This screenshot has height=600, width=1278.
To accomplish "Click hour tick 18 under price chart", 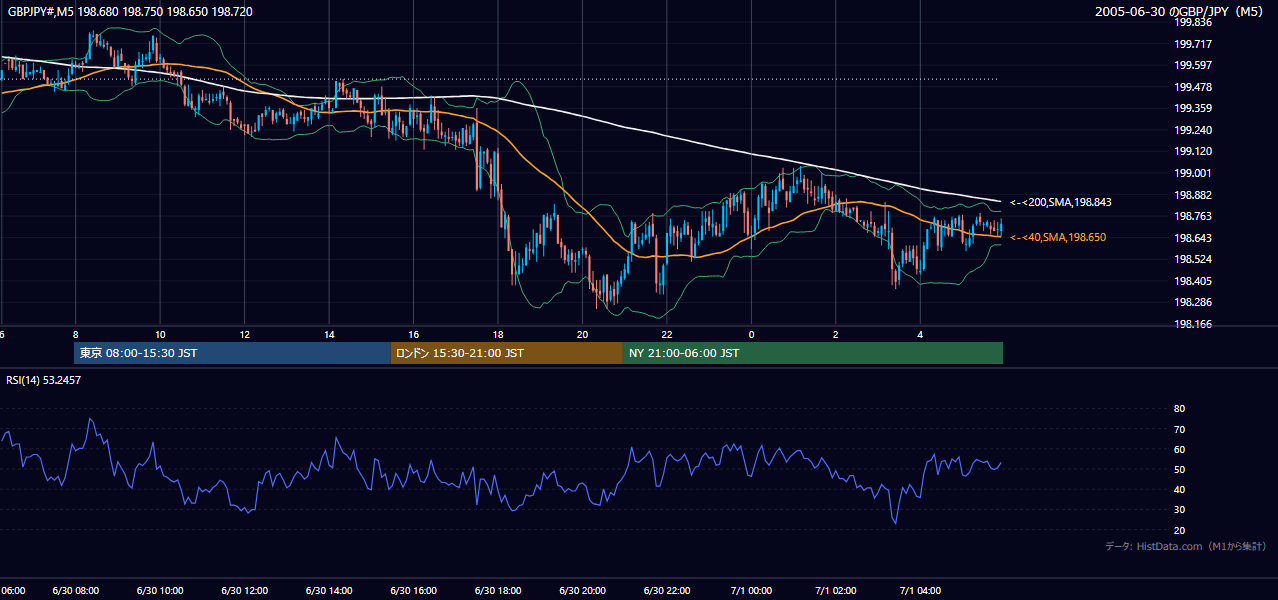I will pyautogui.click(x=499, y=335).
